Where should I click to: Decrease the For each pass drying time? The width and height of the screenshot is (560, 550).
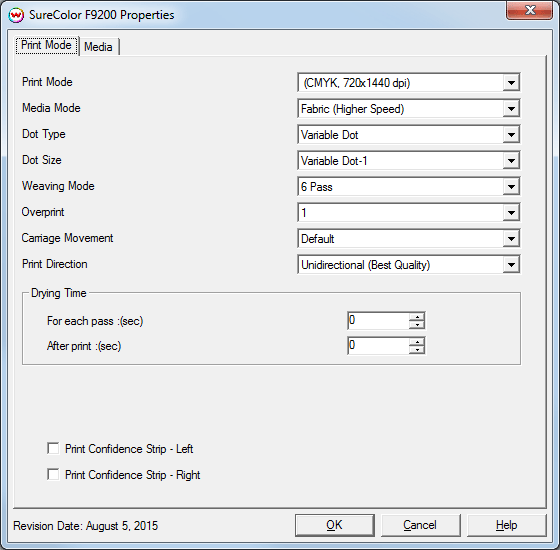pyautogui.click(x=417, y=325)
